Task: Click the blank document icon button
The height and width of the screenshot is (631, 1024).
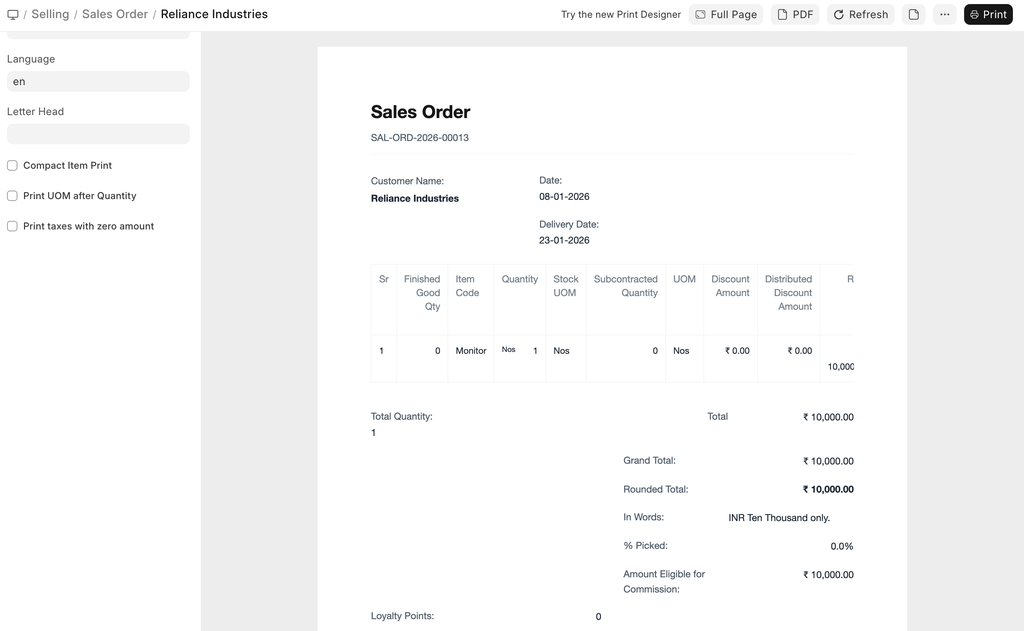Action: [x=913, y=15]
